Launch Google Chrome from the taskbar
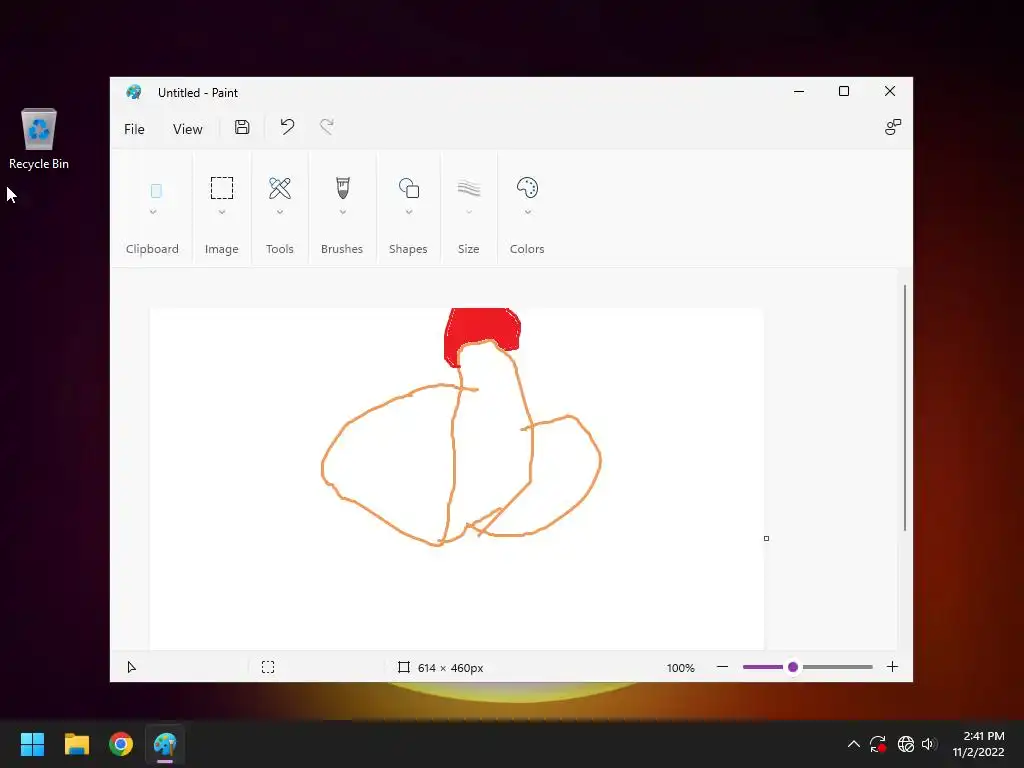1024x768 pixels. coord(121,744)
